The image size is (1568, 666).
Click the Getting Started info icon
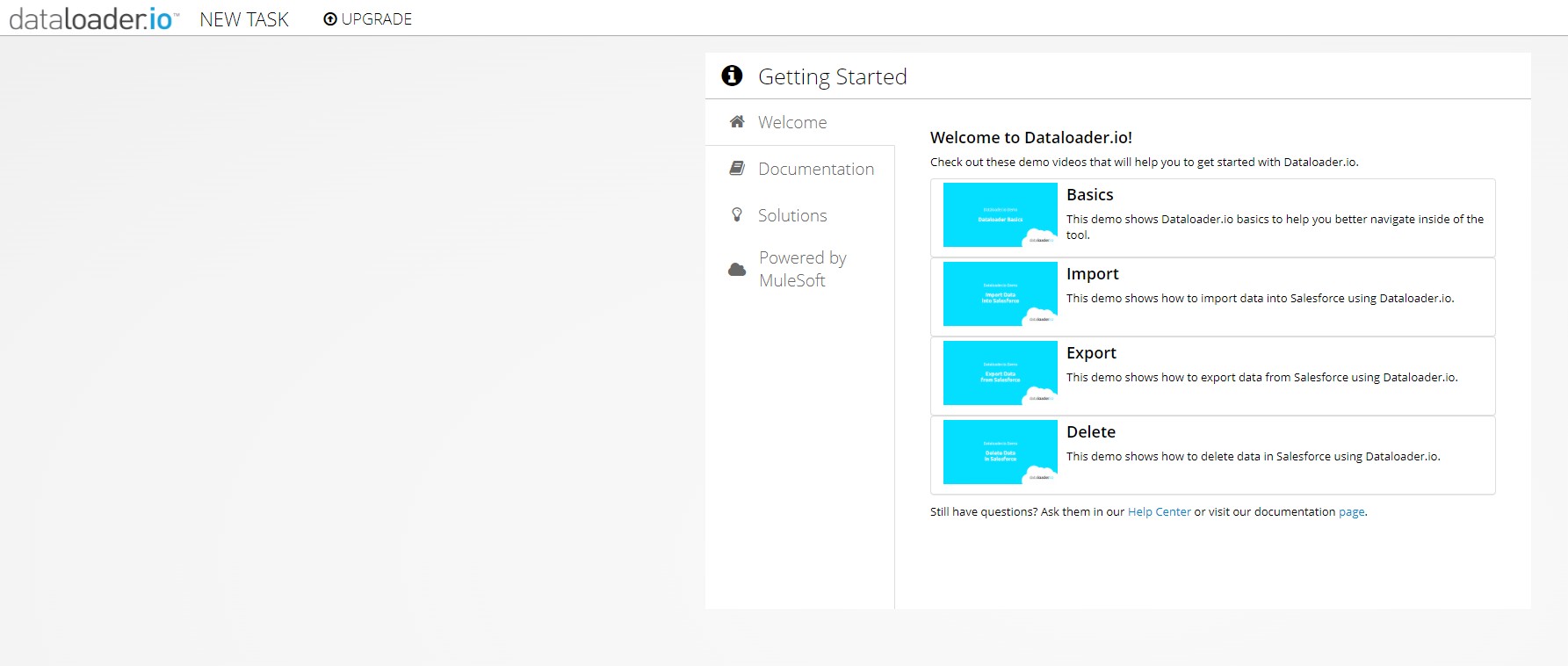[732, 76]
